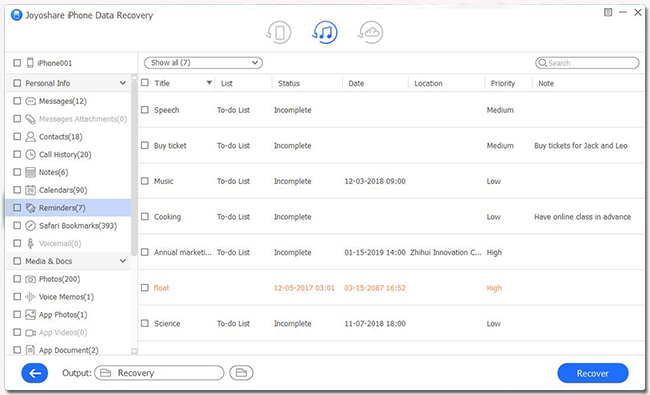The image size is (650, 395).
Task: Click the App Videos camcorder icon
Action: [x=30, y=332]
